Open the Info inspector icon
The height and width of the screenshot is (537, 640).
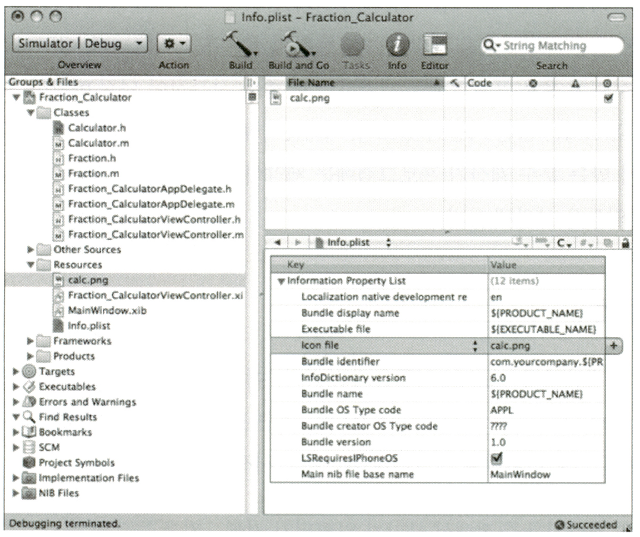tap(397, 45)
